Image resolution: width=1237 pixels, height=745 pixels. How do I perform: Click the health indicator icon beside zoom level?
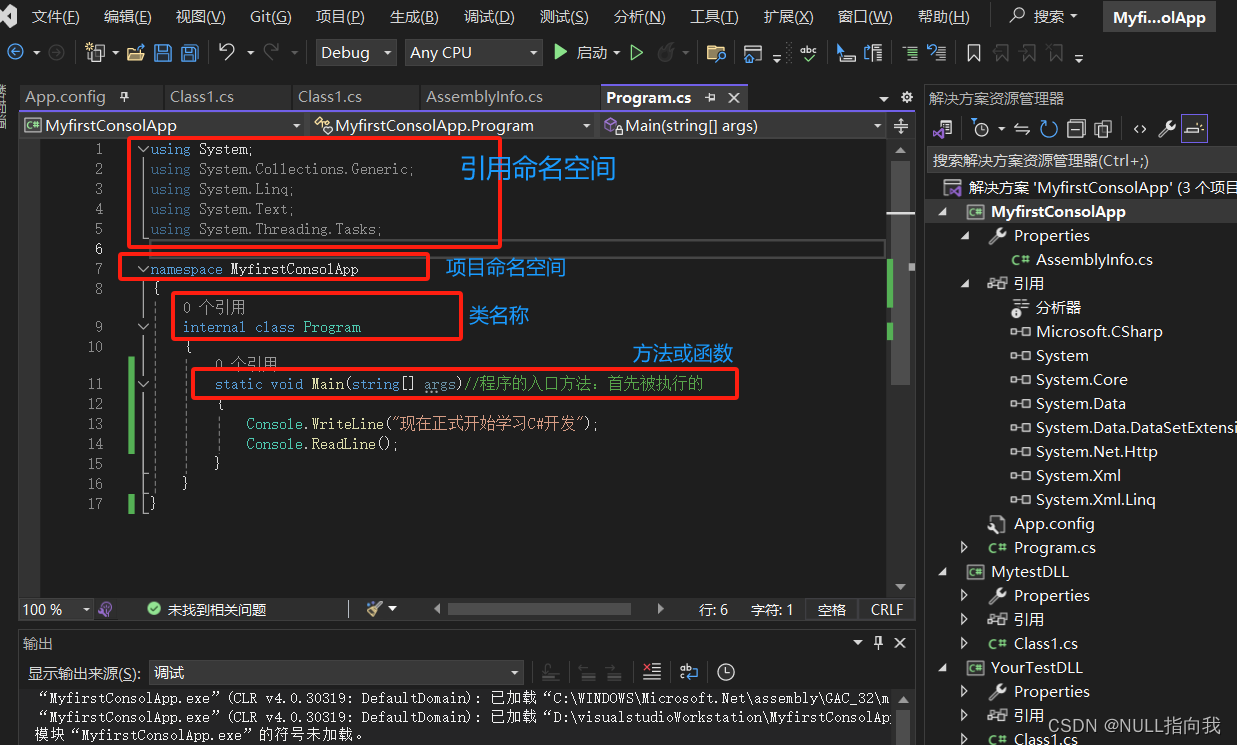pyautogui.click(x=105, y=609)
